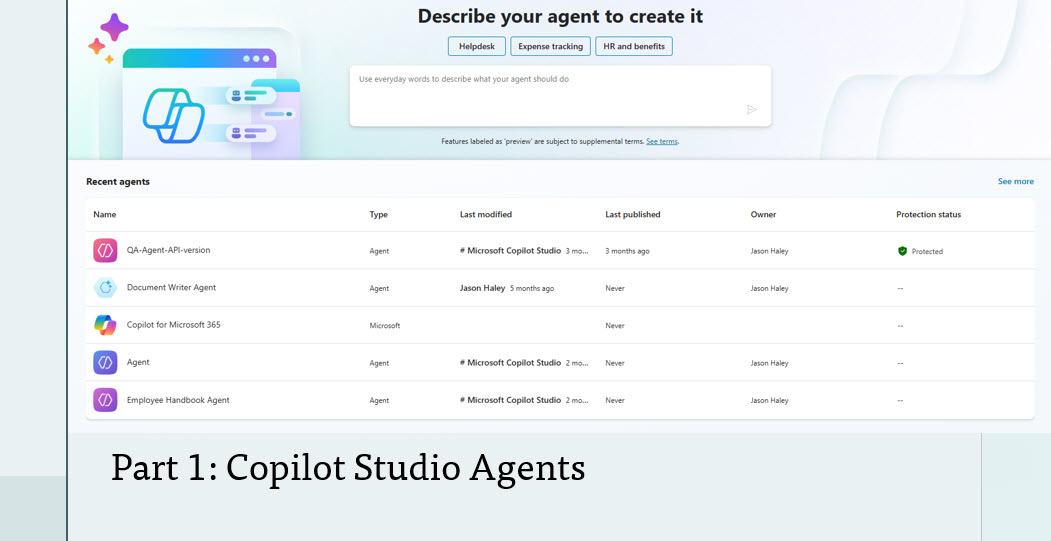Open the See terms link
This screenshot has width=1051, height=541.
pyautogui.click(x=662, y=141)
